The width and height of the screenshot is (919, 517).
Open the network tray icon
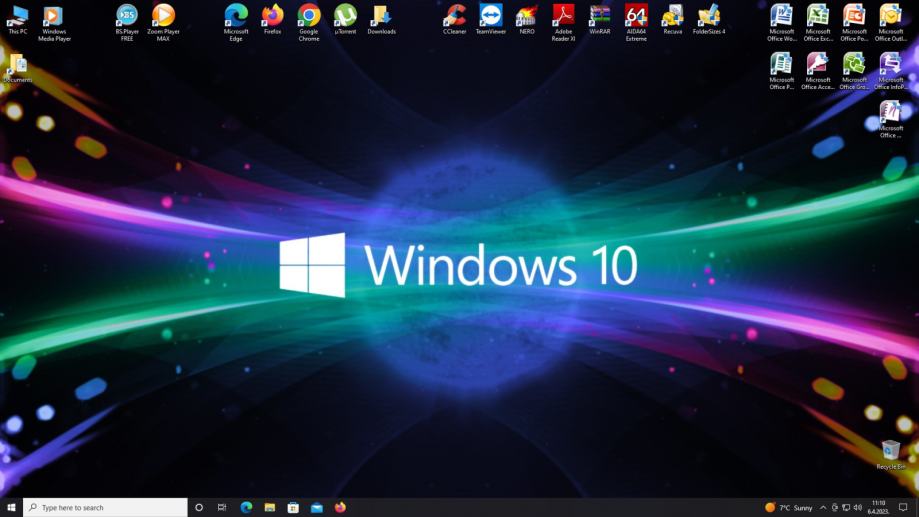846,508
